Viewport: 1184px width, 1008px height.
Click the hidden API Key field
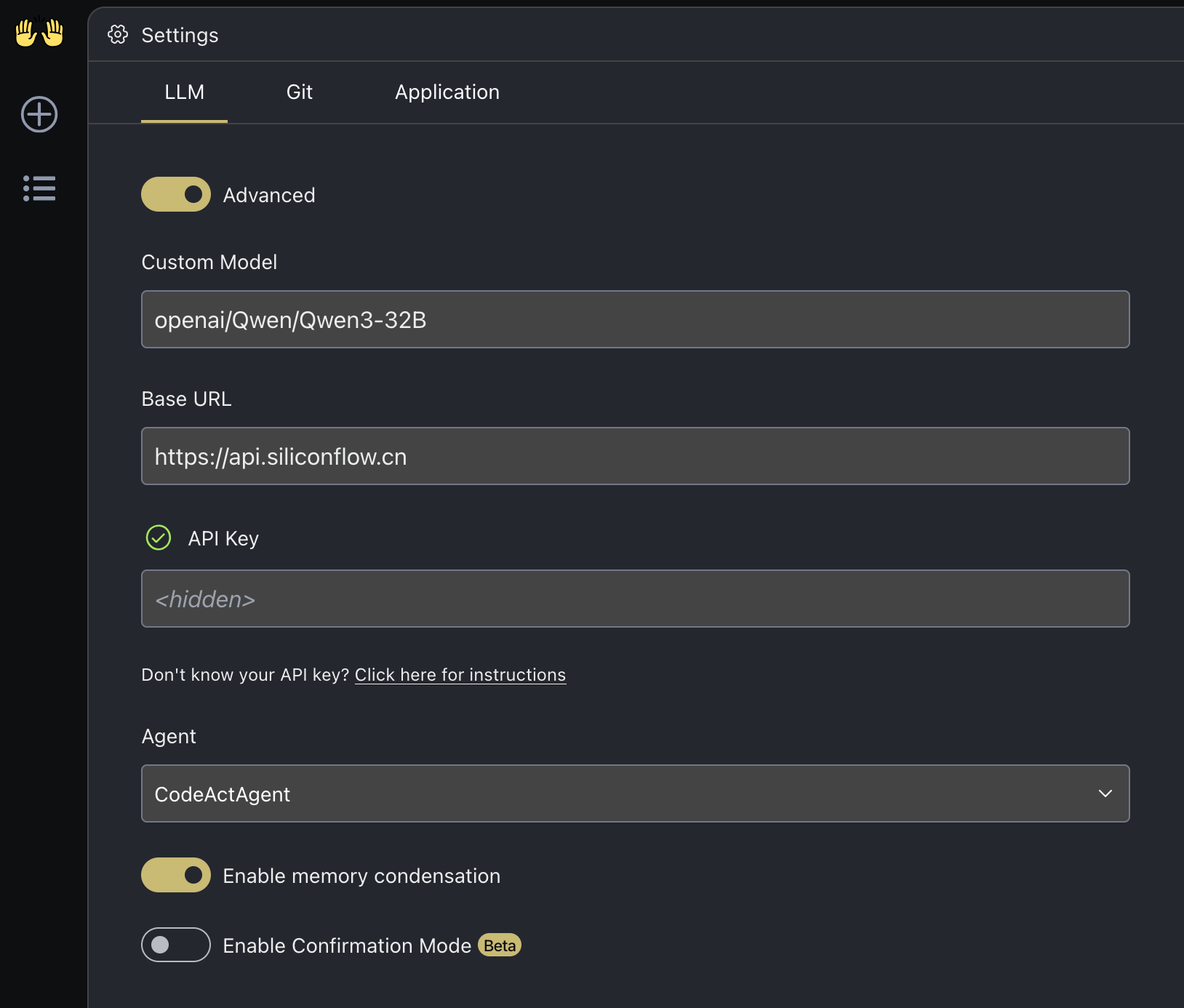click(x=636, y=599)
